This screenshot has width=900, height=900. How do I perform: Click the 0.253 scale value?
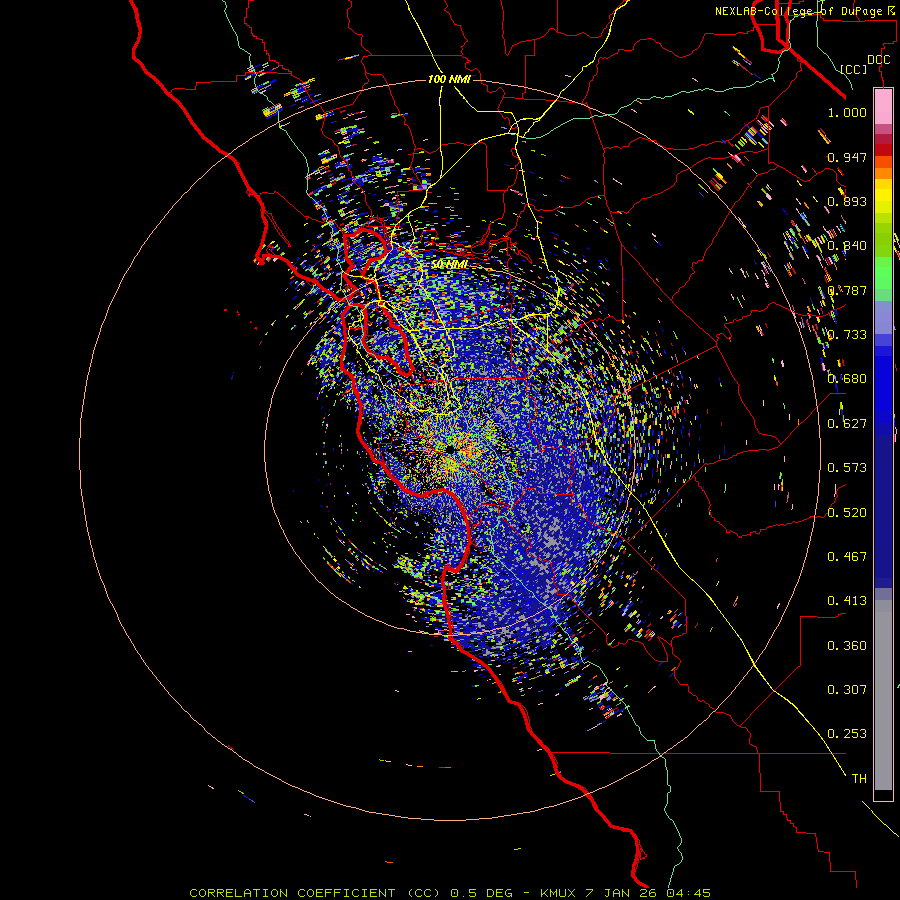click(x=847, y=734)
